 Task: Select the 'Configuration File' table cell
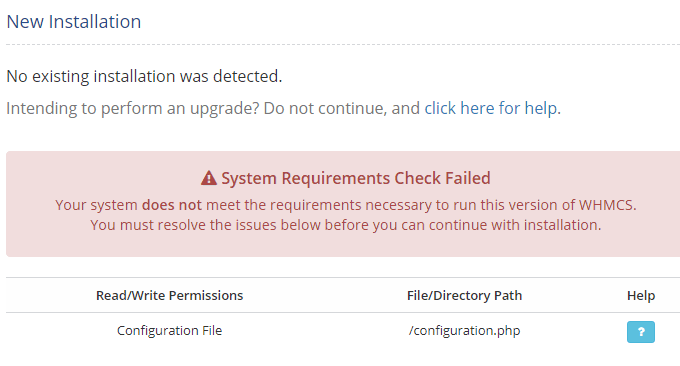pyautogui.click(x=170, y=330)
